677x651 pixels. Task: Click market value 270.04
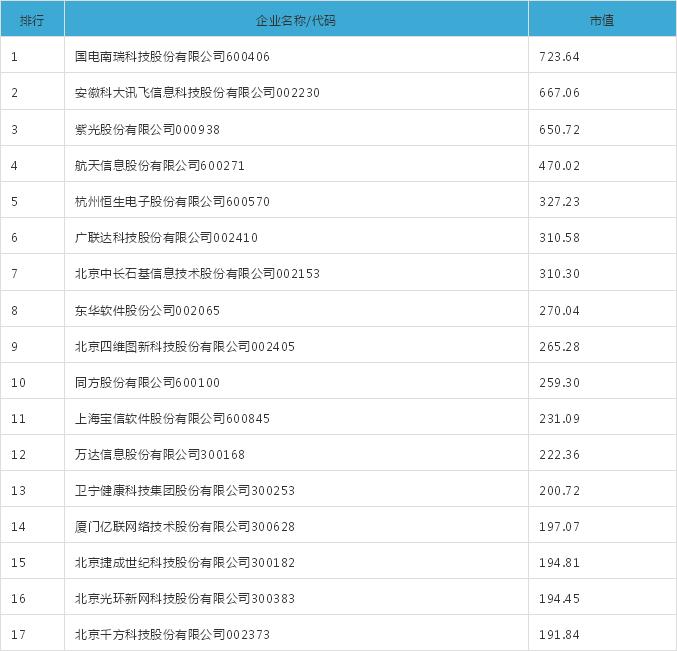(560, 310)
